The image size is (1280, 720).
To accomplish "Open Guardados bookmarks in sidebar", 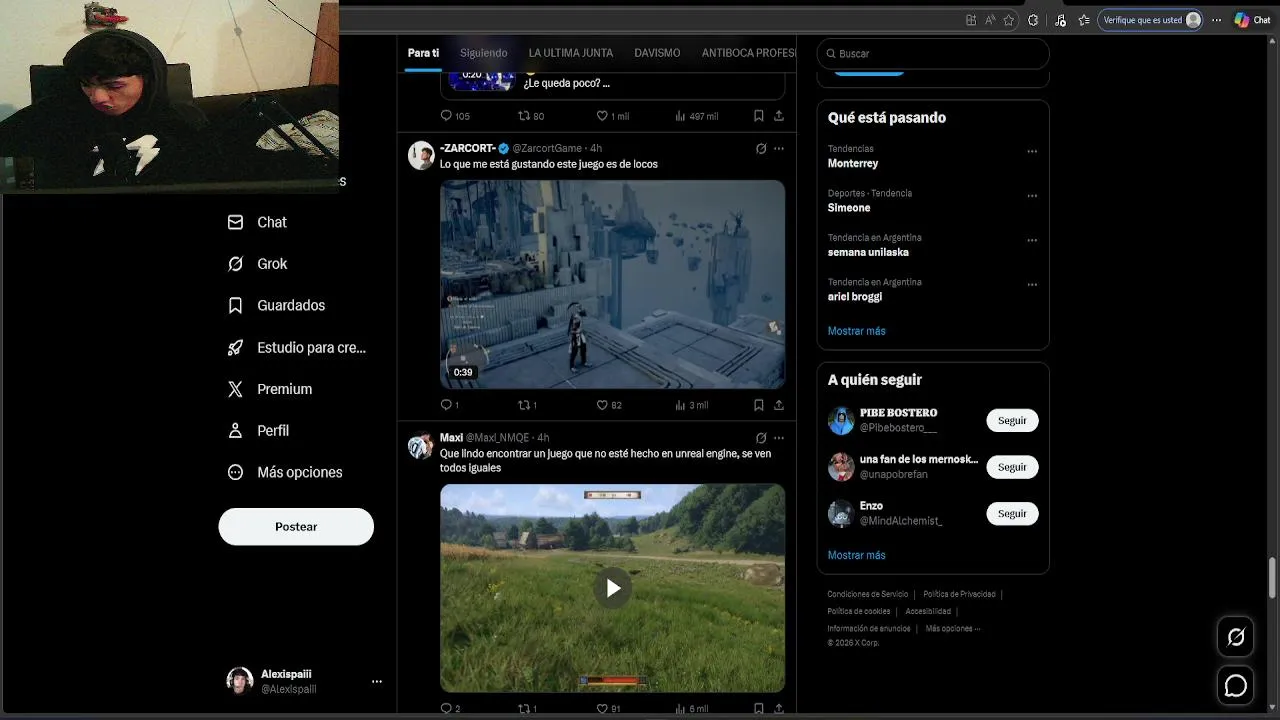I will click(x=276, y=305).
